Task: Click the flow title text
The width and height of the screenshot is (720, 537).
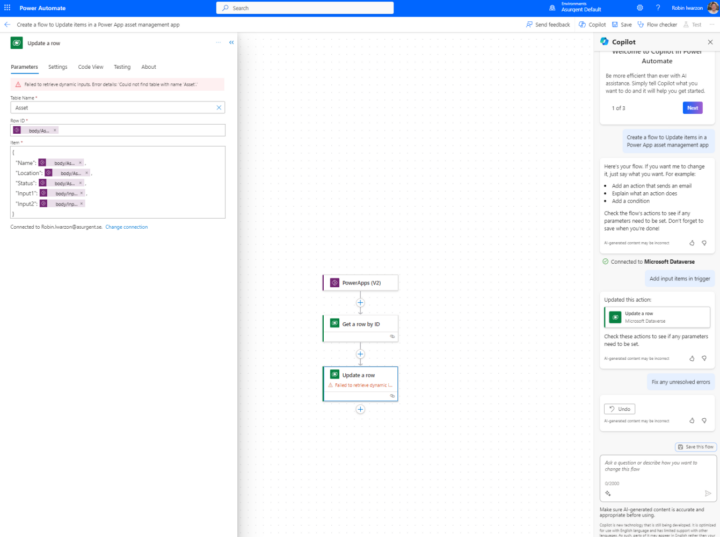Action: (98, 25)
